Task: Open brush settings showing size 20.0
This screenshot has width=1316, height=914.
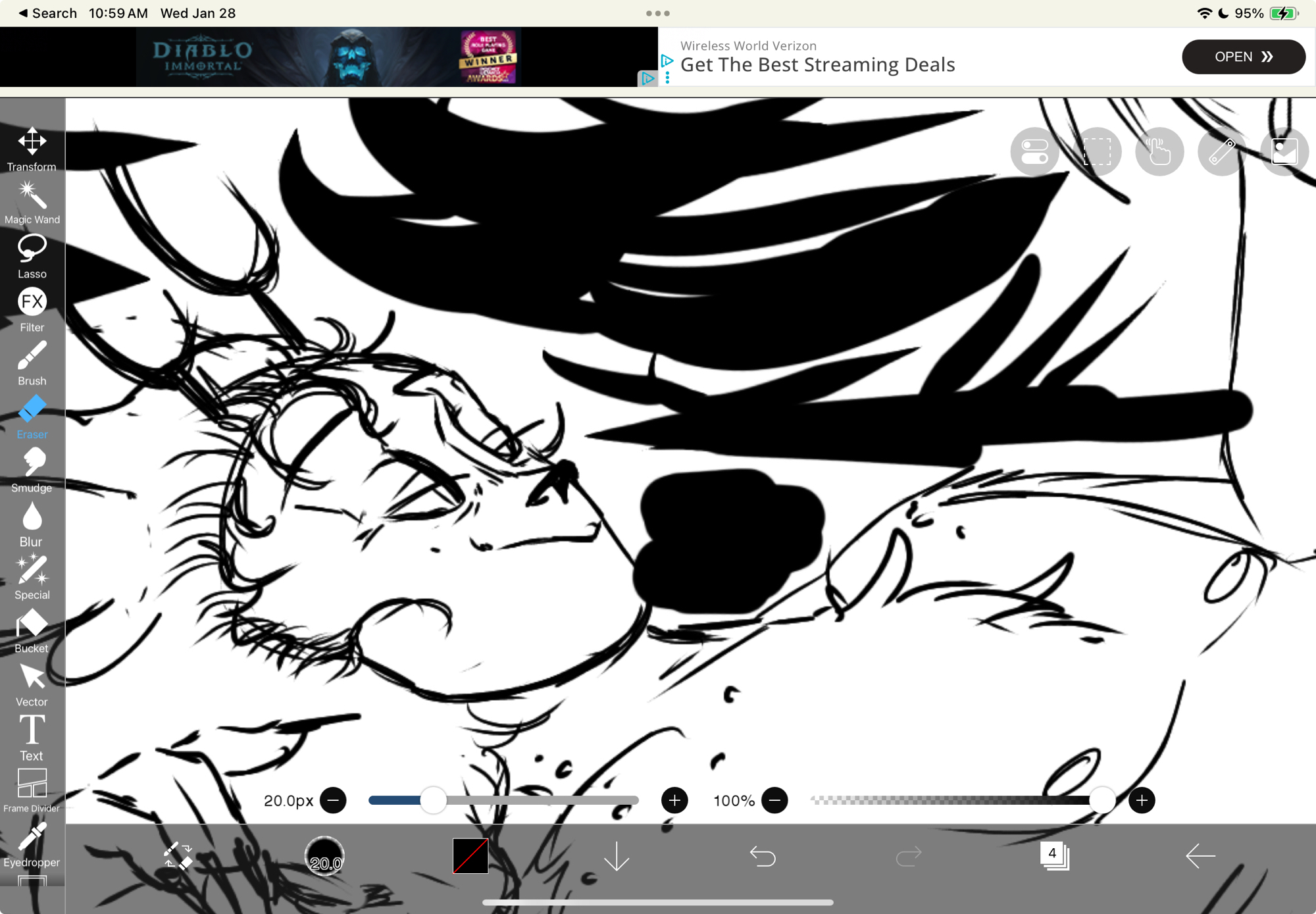Action: point(324,856)
